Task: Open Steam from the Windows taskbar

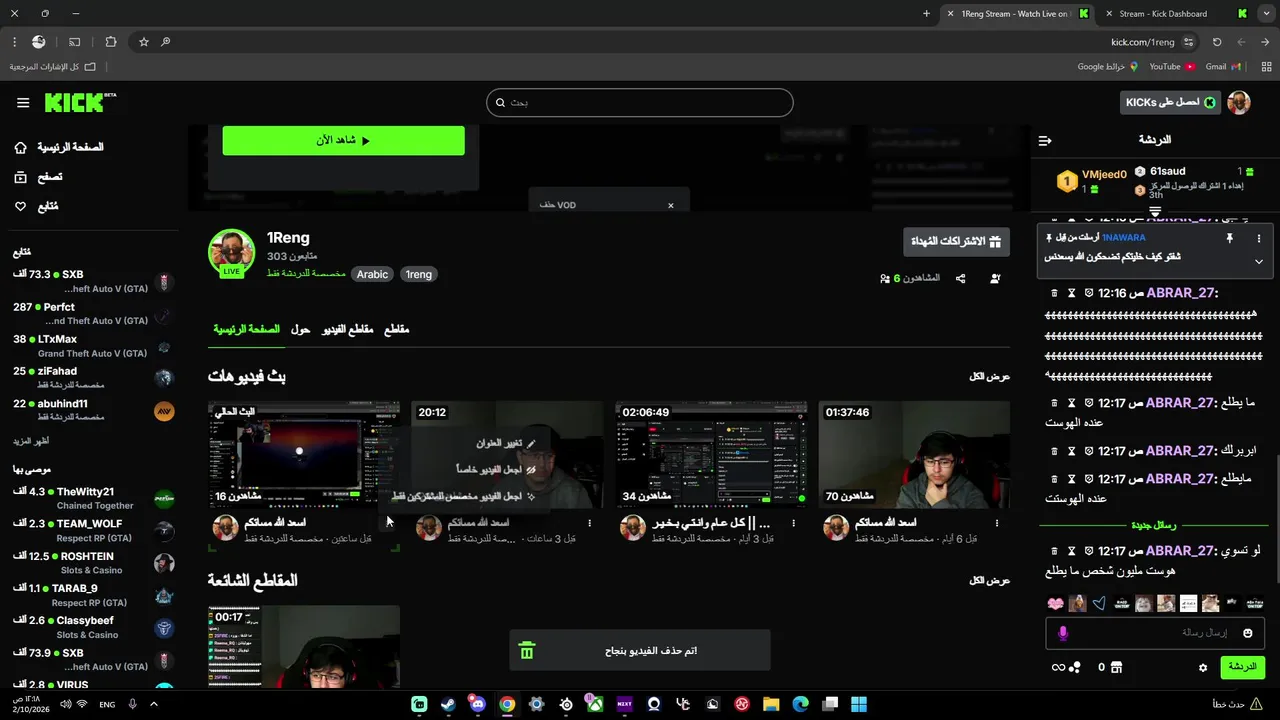Action: pyautogui.click(x=448, y=704)
